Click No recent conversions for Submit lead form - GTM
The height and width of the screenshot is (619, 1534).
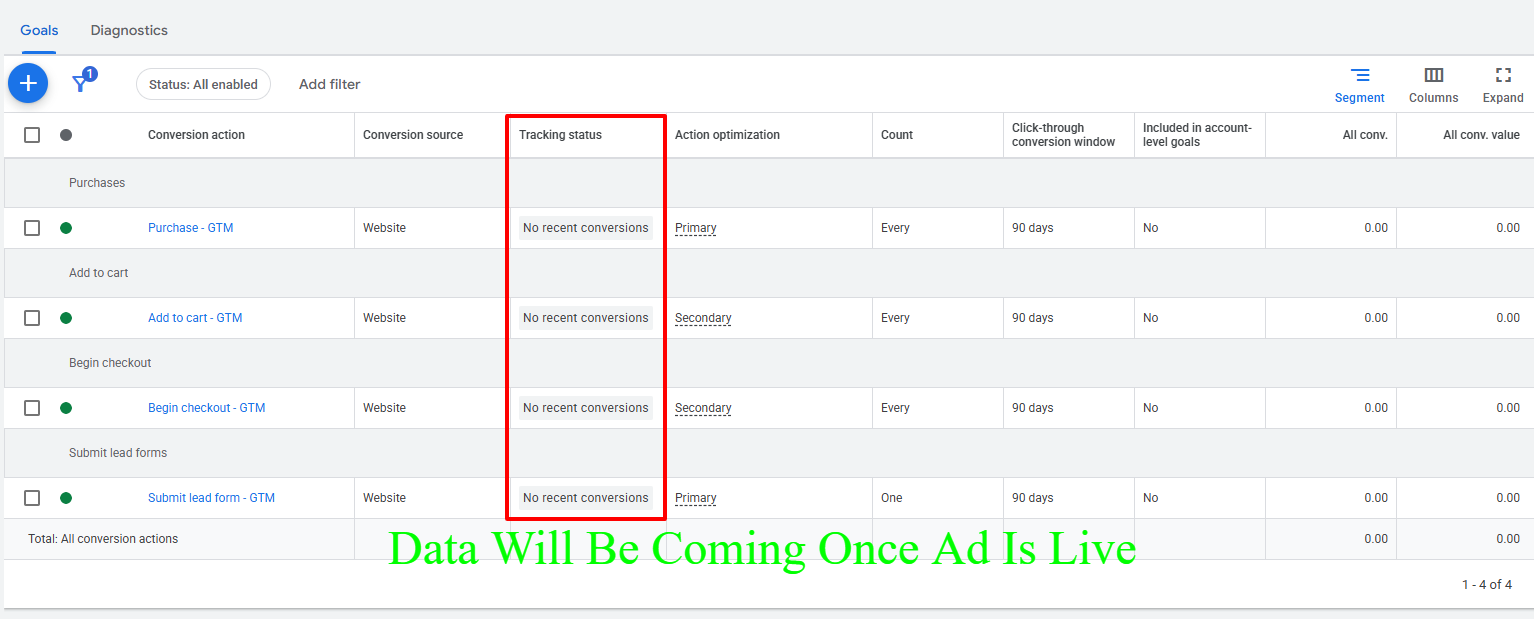coord(586,498)
